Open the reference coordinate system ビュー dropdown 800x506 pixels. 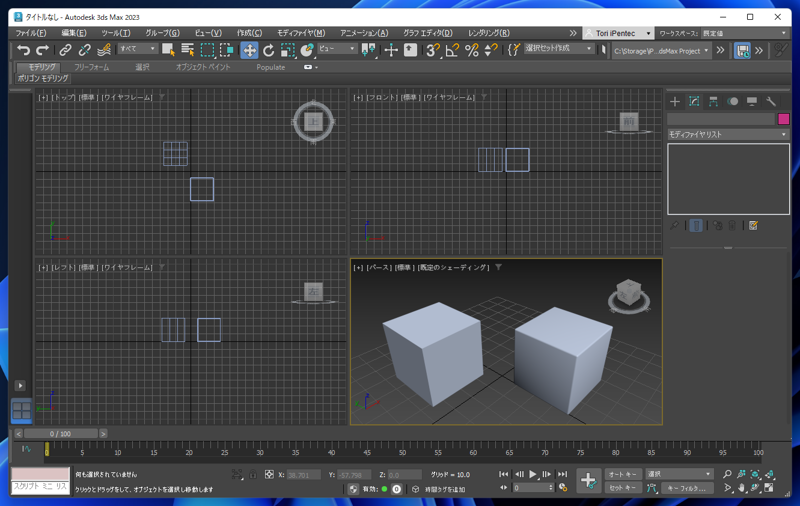tap(337, 48)
